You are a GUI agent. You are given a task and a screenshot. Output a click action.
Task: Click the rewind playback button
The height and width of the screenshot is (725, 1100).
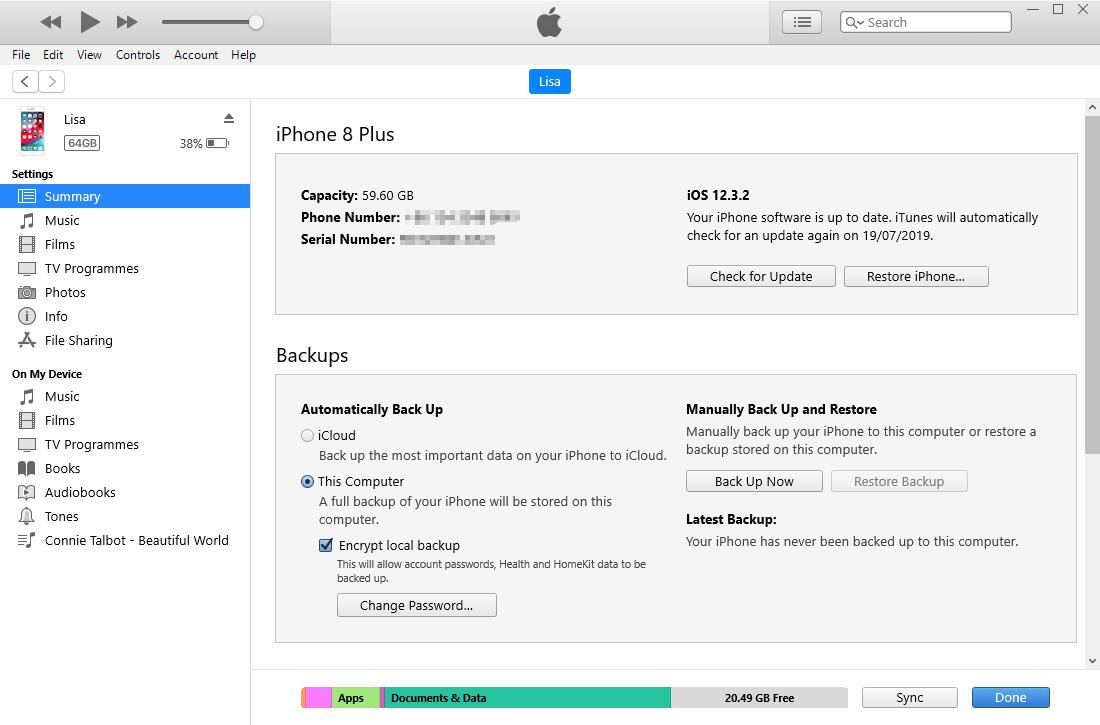pyautogui.click(x=51, y=22)
